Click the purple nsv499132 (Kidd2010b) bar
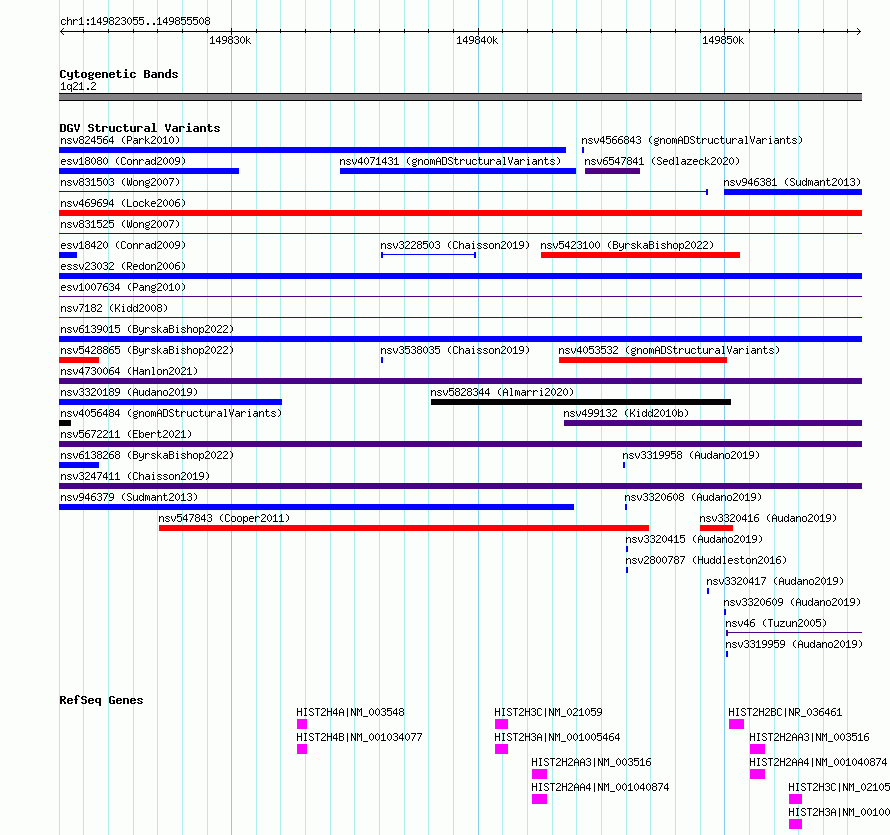Image resolution: width=890 pixels, height=835 pixels. (x=713, y=423)
